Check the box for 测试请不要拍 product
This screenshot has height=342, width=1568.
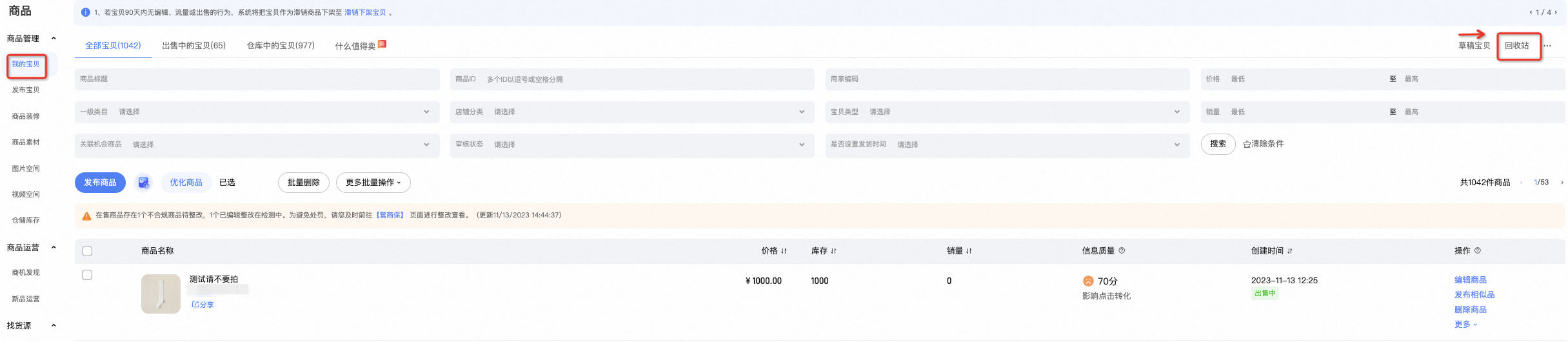(x=87, y=275)
